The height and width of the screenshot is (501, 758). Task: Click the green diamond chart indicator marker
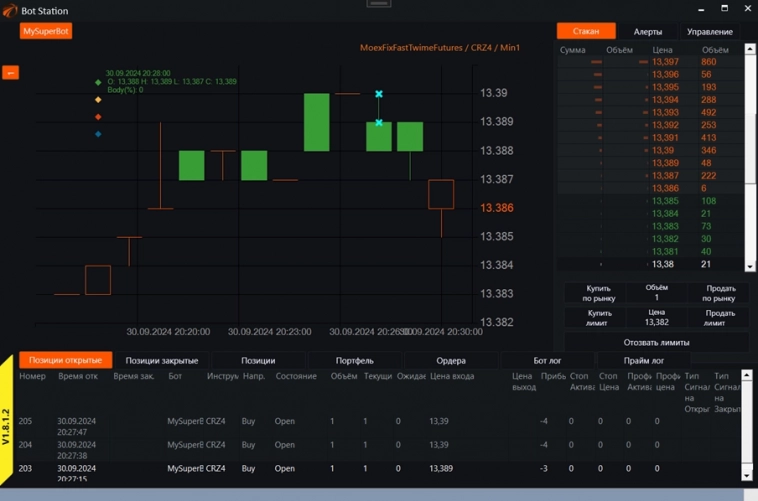[x=98, y=83]
